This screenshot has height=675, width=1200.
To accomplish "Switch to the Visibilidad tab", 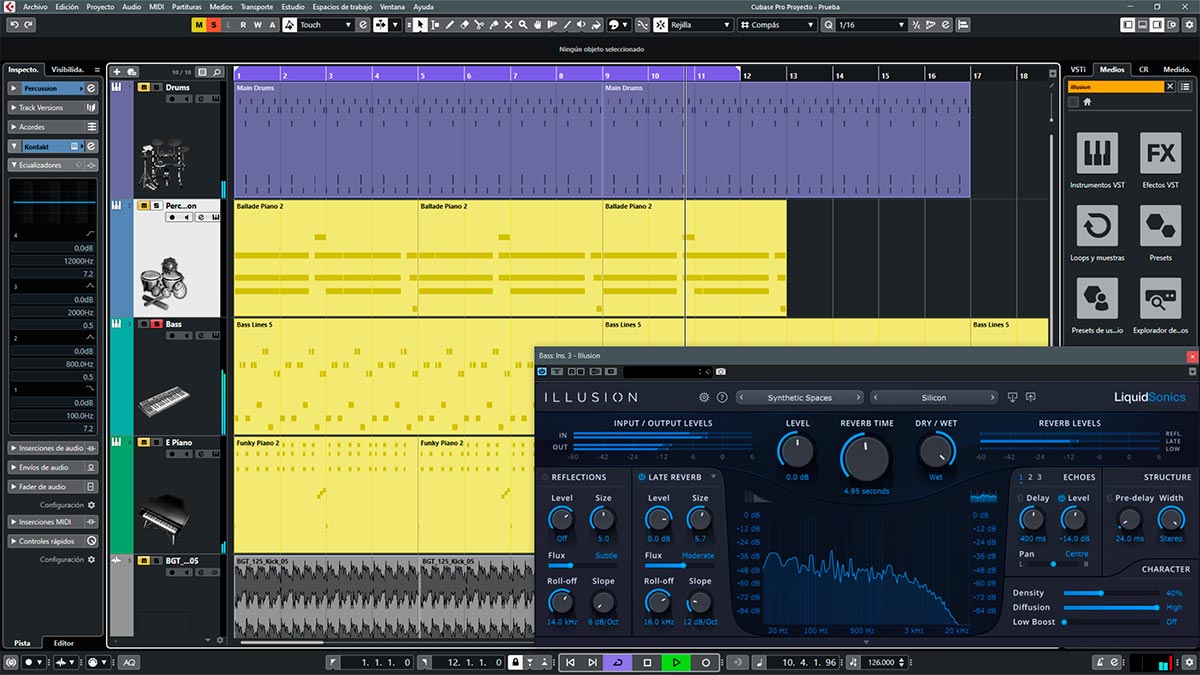I will [x=69, y=69].
